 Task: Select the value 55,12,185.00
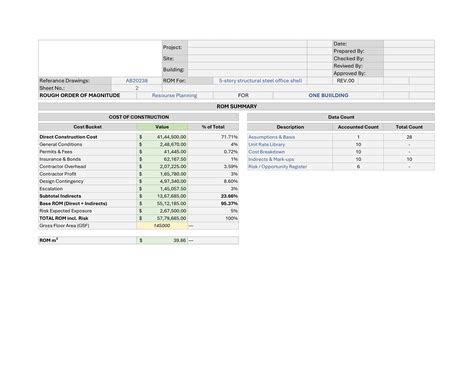pos(162,203)
